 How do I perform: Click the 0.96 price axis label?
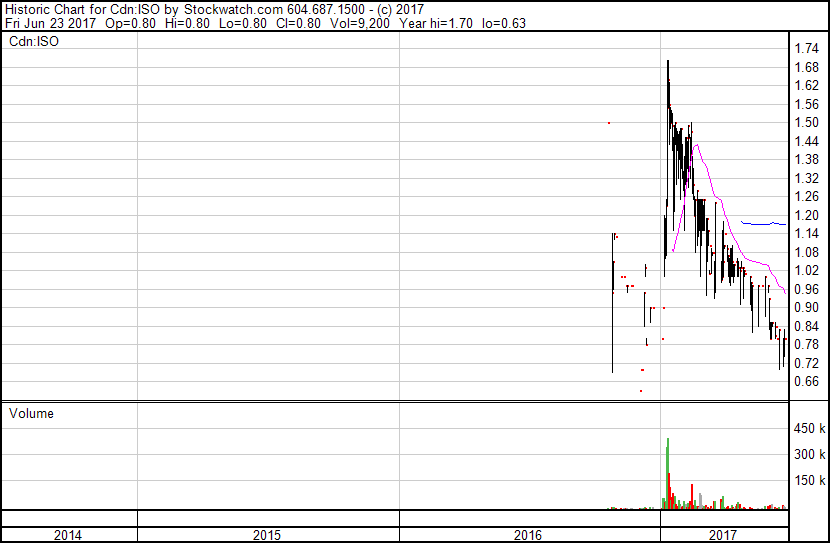(x=805, y=289)
